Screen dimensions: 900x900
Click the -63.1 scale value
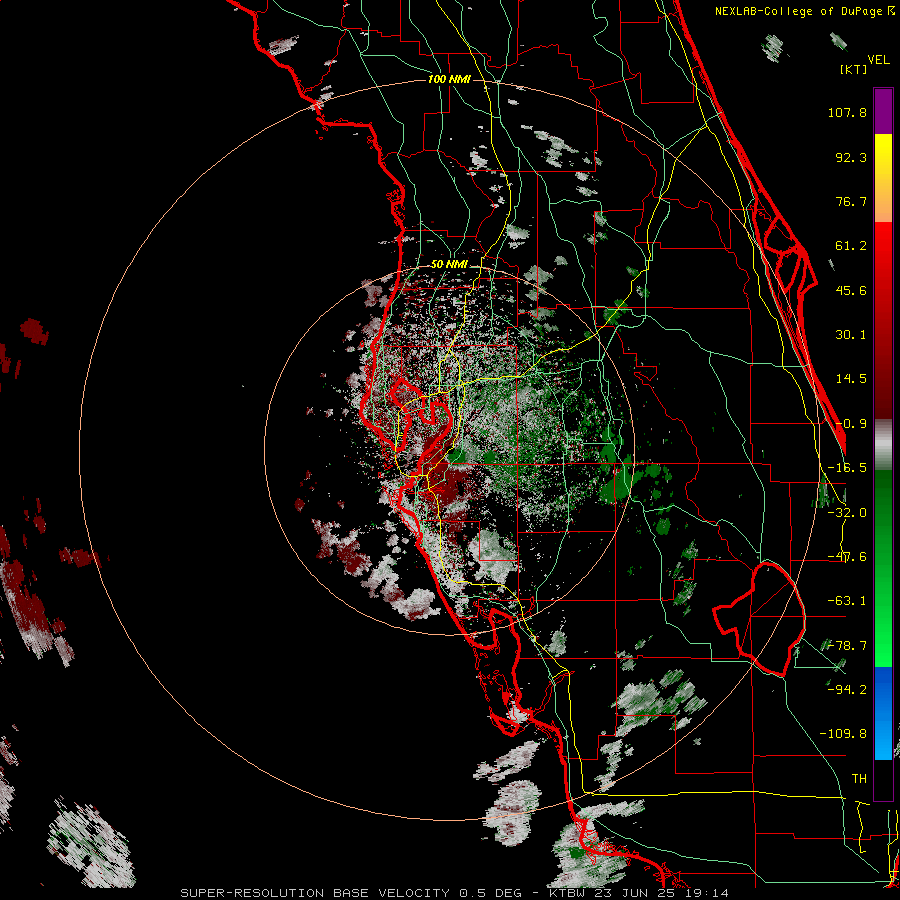click(847, 601)
